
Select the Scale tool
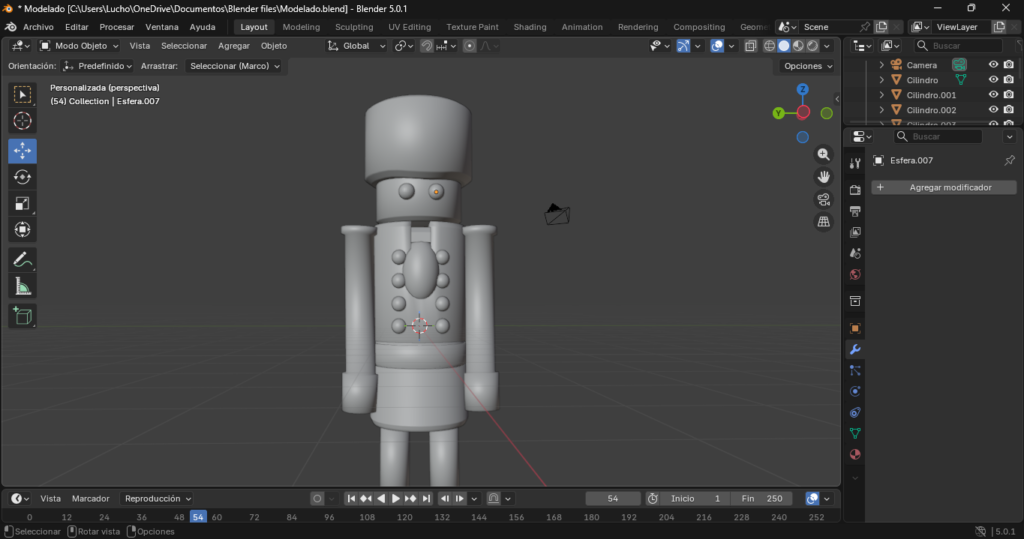point(22,204)
